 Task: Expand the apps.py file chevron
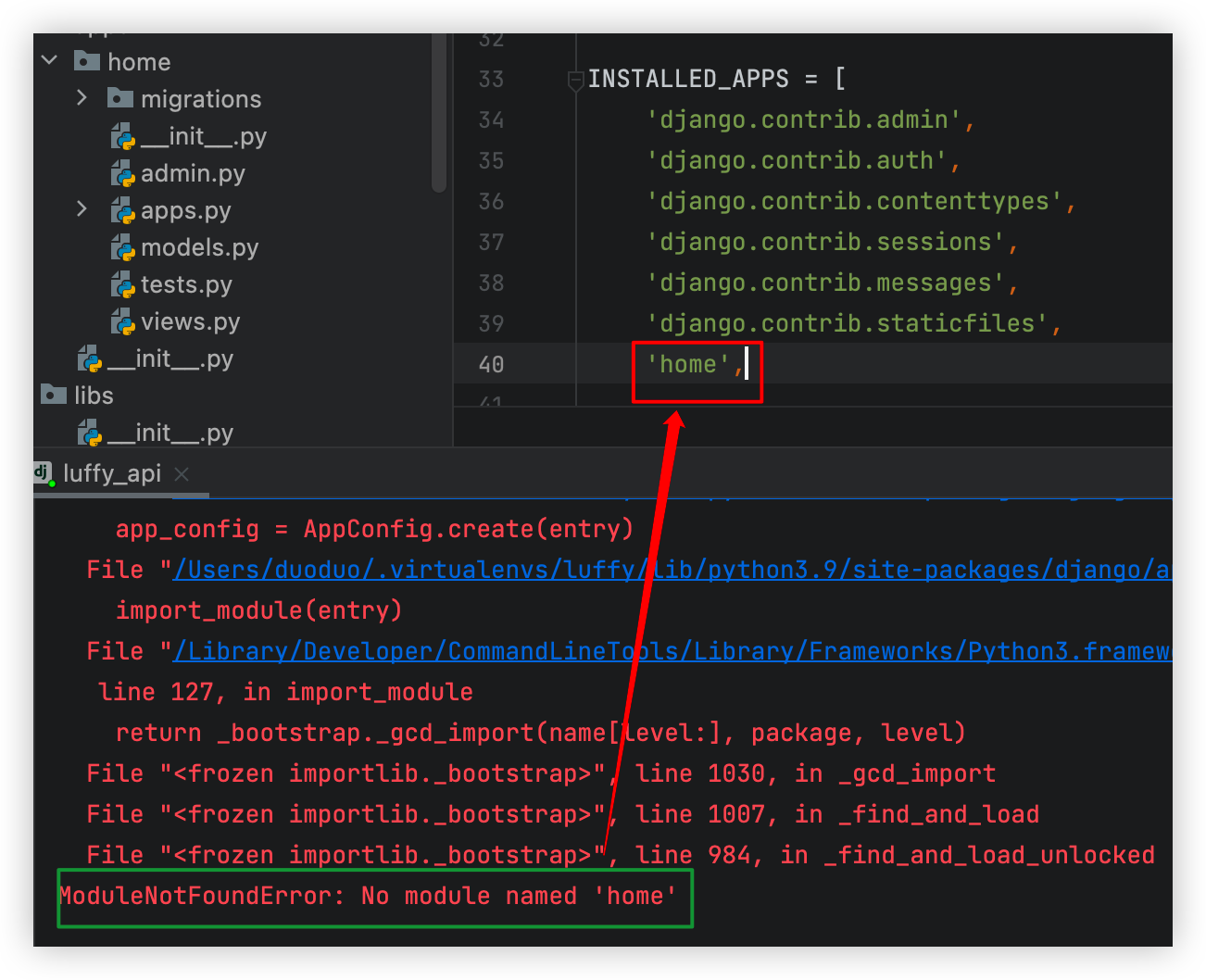click(x=82, y=209)
